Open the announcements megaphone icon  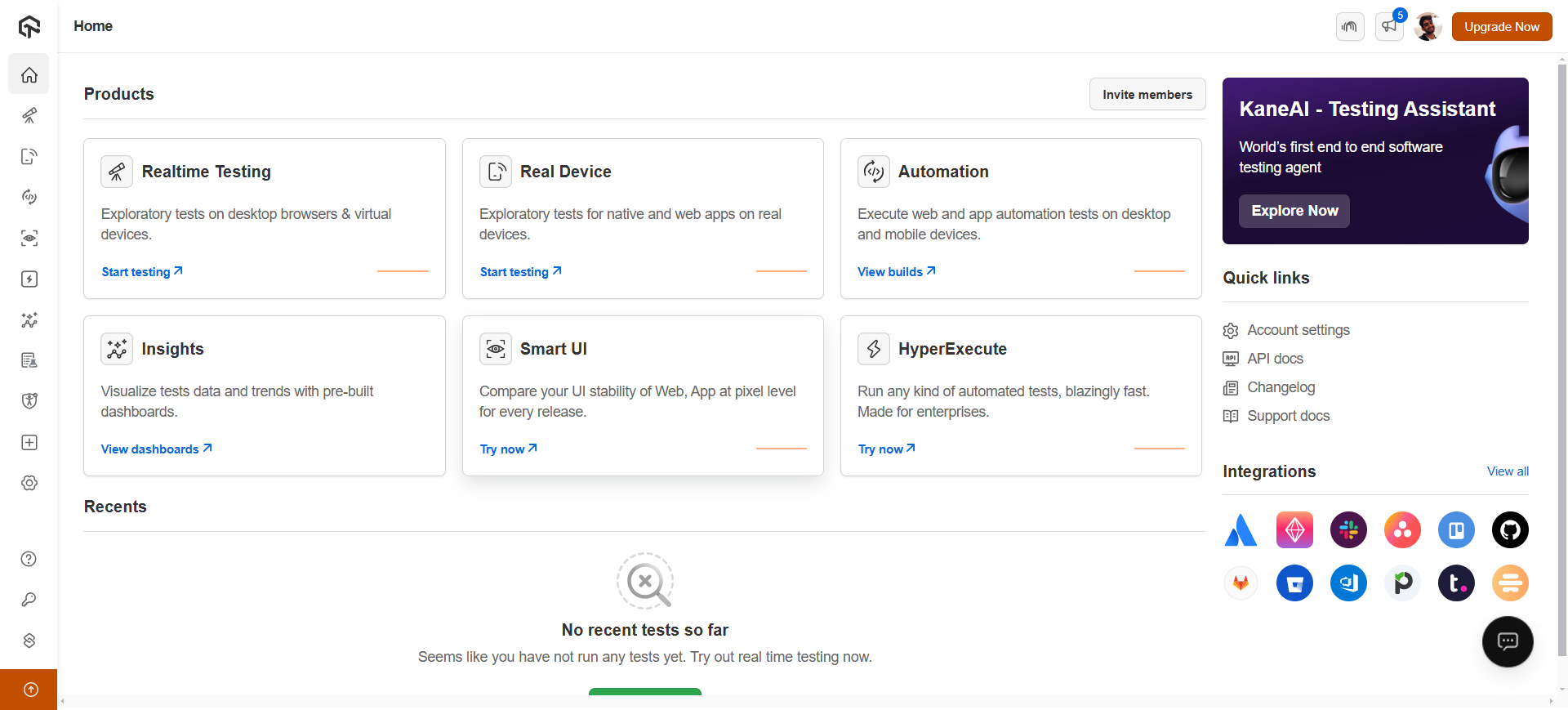pos(1389,26)
